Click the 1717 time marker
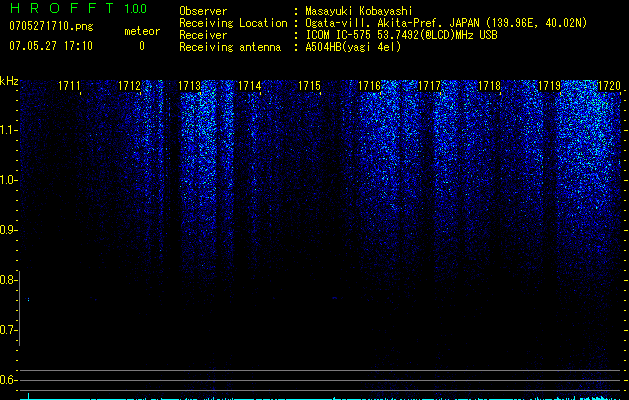 pos(430,86)
